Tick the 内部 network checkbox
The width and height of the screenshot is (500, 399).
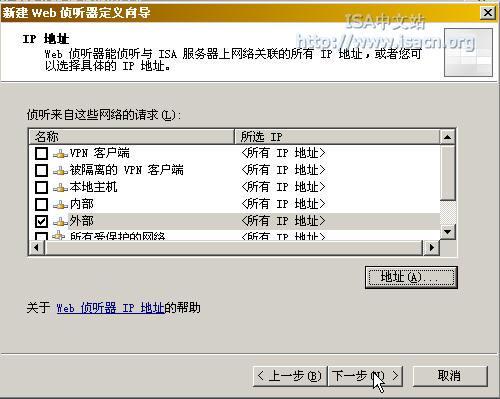click(41, 204)
